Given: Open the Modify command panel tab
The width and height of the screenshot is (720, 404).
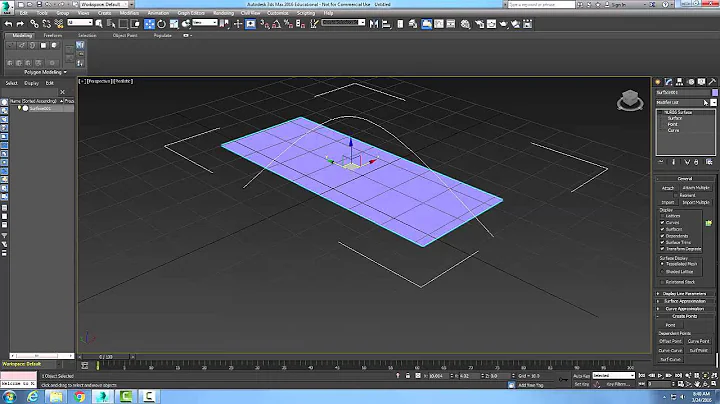Looking at the screenshot, I should (x=669, y=82).
